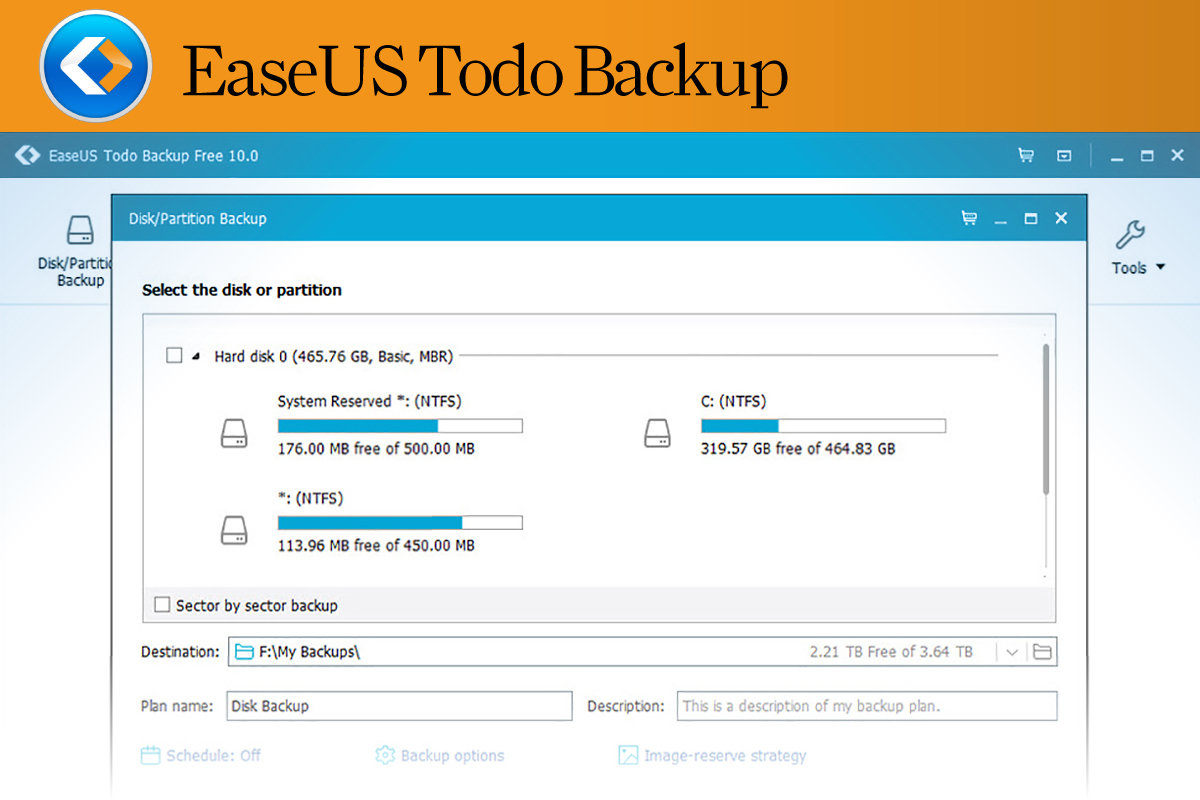This screenshot has width=1200, height=800.
Task: Check the Hard disk 0 checkbox
Action: tap(174, 355)
